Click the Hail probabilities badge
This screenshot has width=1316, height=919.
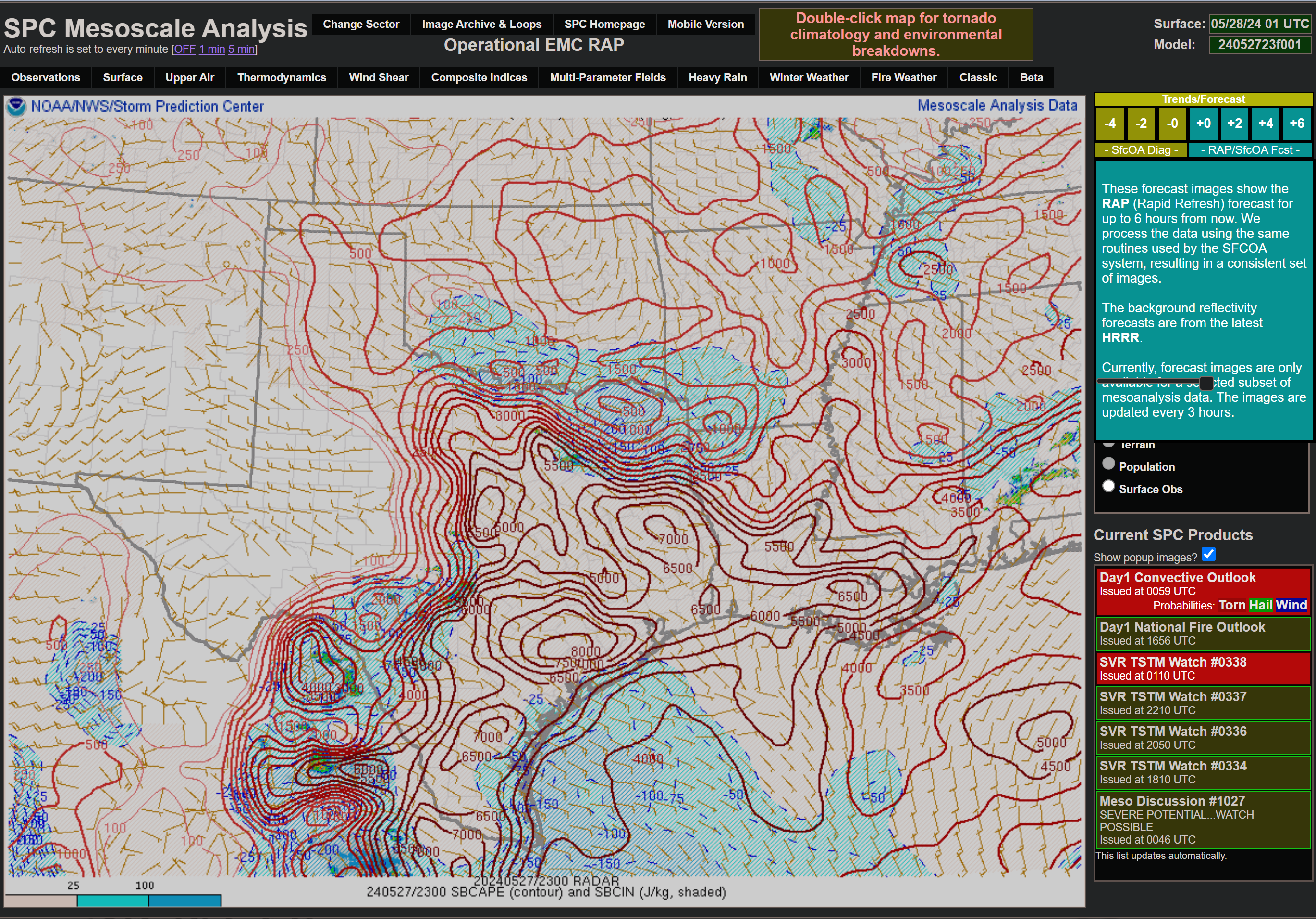click(x=1260, y=605)
